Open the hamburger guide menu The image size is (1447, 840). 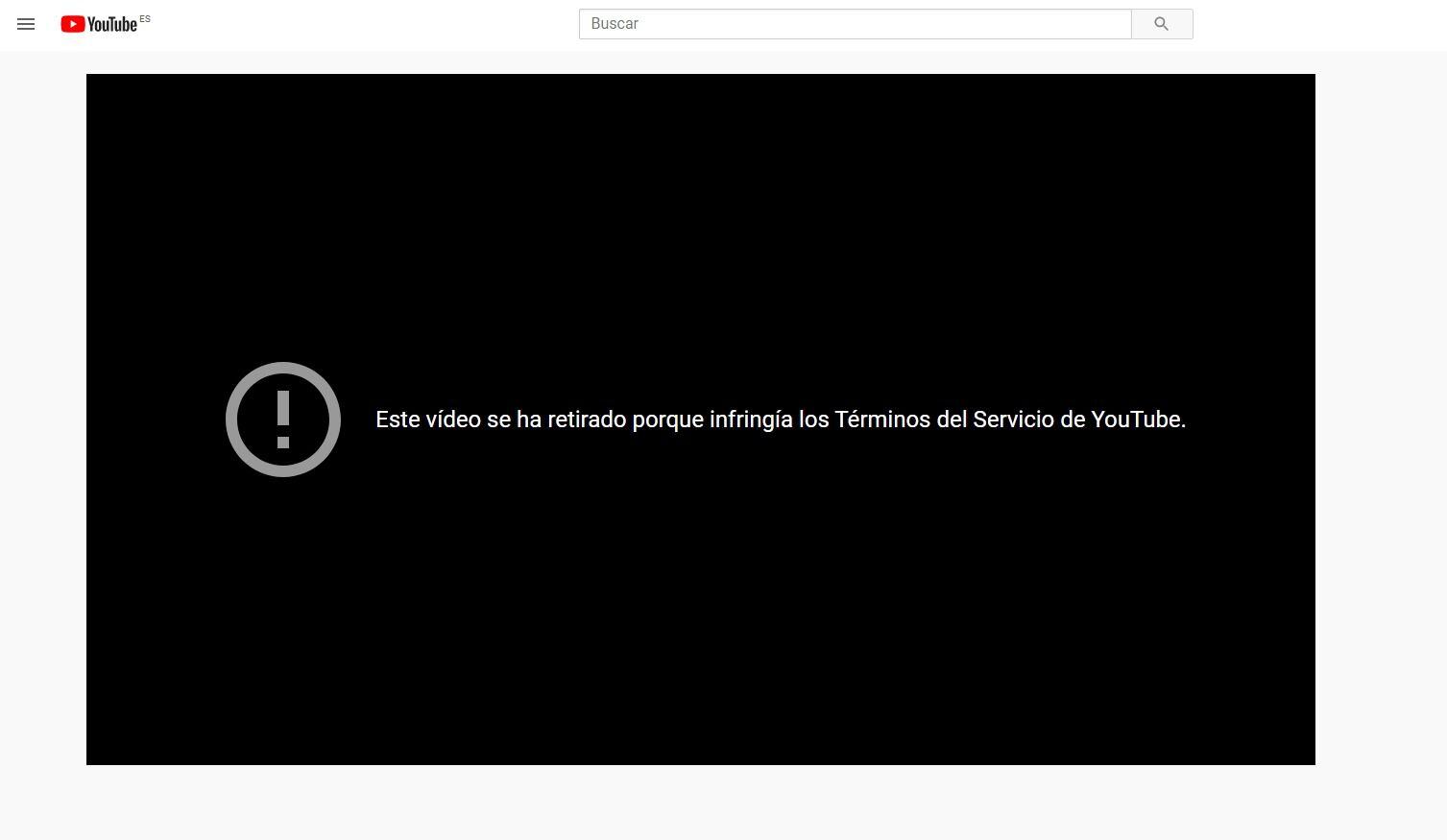26,24
